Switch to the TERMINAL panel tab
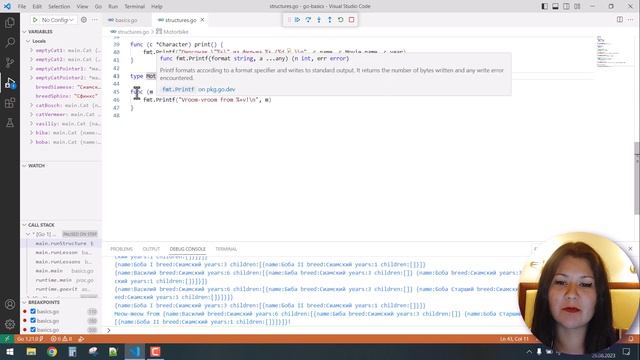The width and height of the screenshot is (640, 360). pyautogui.click(x=226, y=249)
